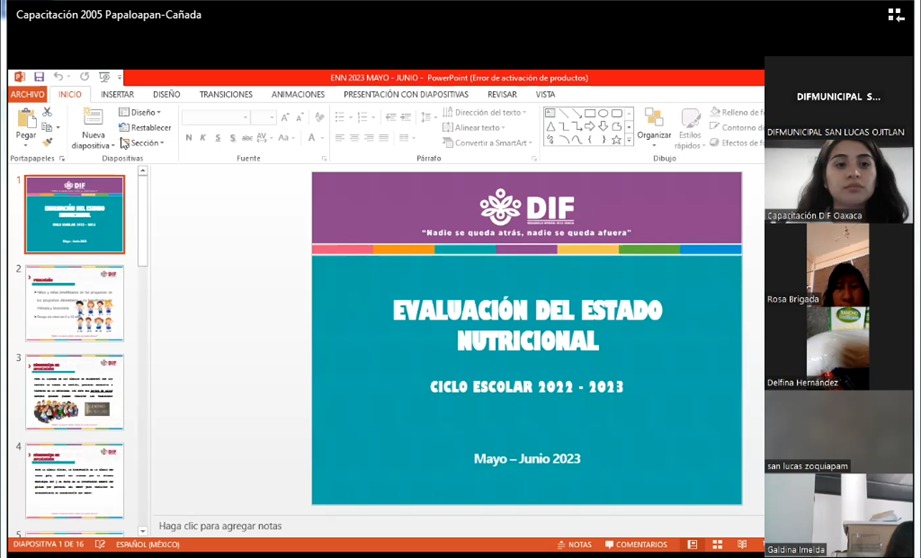The height and width of the screenshot is (558, 921).
Task: Click the Pegar clipboard icon
Action: click(26, 118)
